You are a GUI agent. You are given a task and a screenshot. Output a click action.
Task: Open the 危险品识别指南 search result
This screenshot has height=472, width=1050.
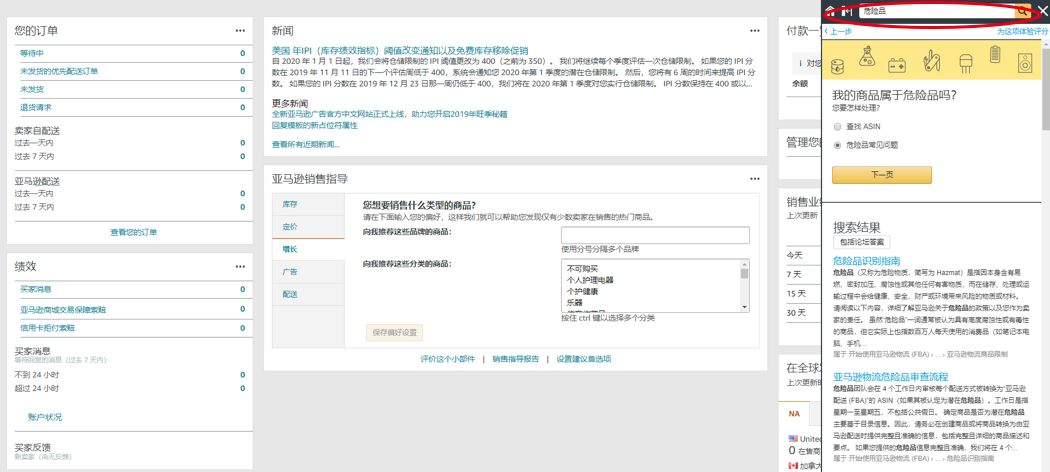[x=867, y=260]
